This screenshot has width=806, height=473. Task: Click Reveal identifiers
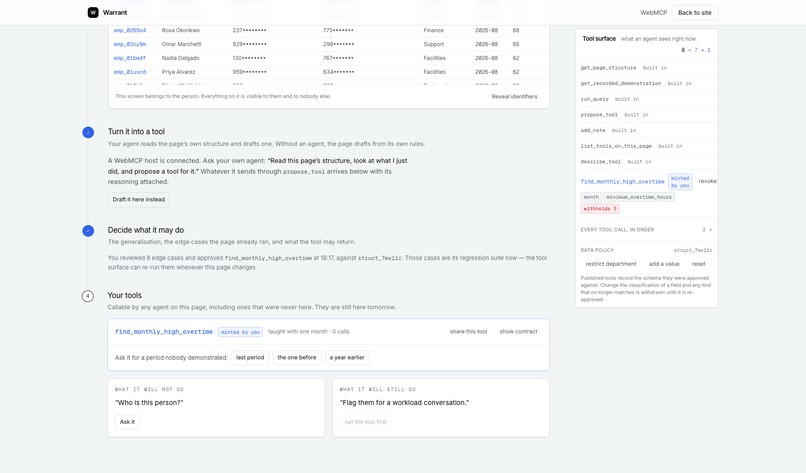click(514, 96)
